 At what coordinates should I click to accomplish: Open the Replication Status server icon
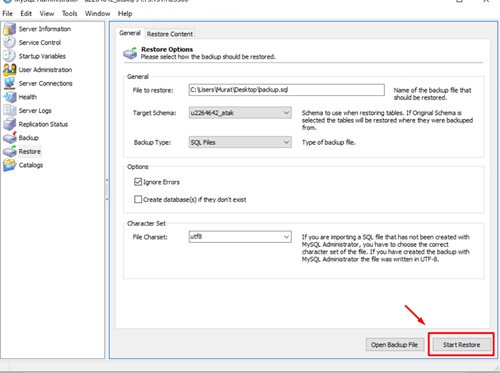coord(9,124)
